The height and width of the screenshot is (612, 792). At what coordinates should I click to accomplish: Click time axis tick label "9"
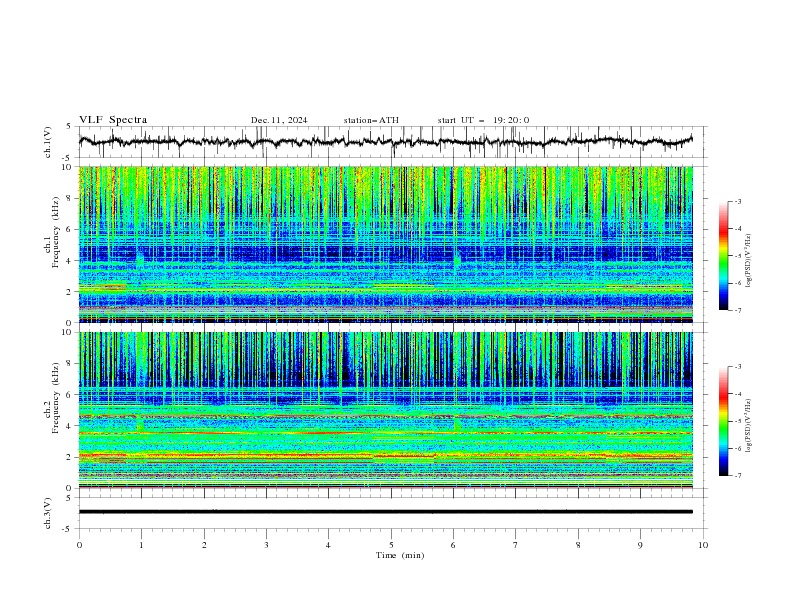[640, 545]
